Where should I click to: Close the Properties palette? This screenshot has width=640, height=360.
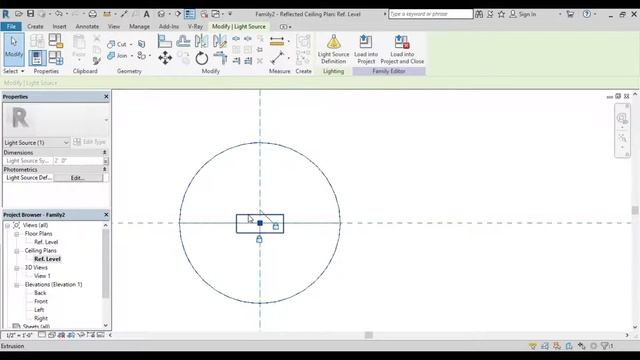106,97
